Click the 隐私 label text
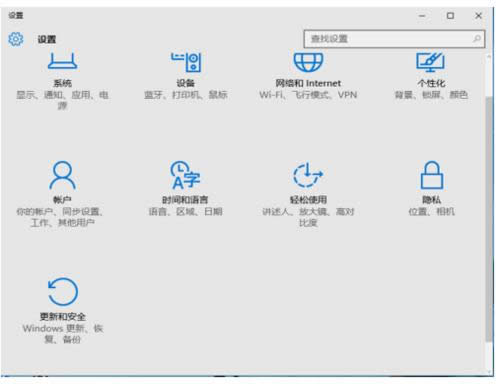The height and width of the screenshot is (384, 500). (x=432, y=200)
